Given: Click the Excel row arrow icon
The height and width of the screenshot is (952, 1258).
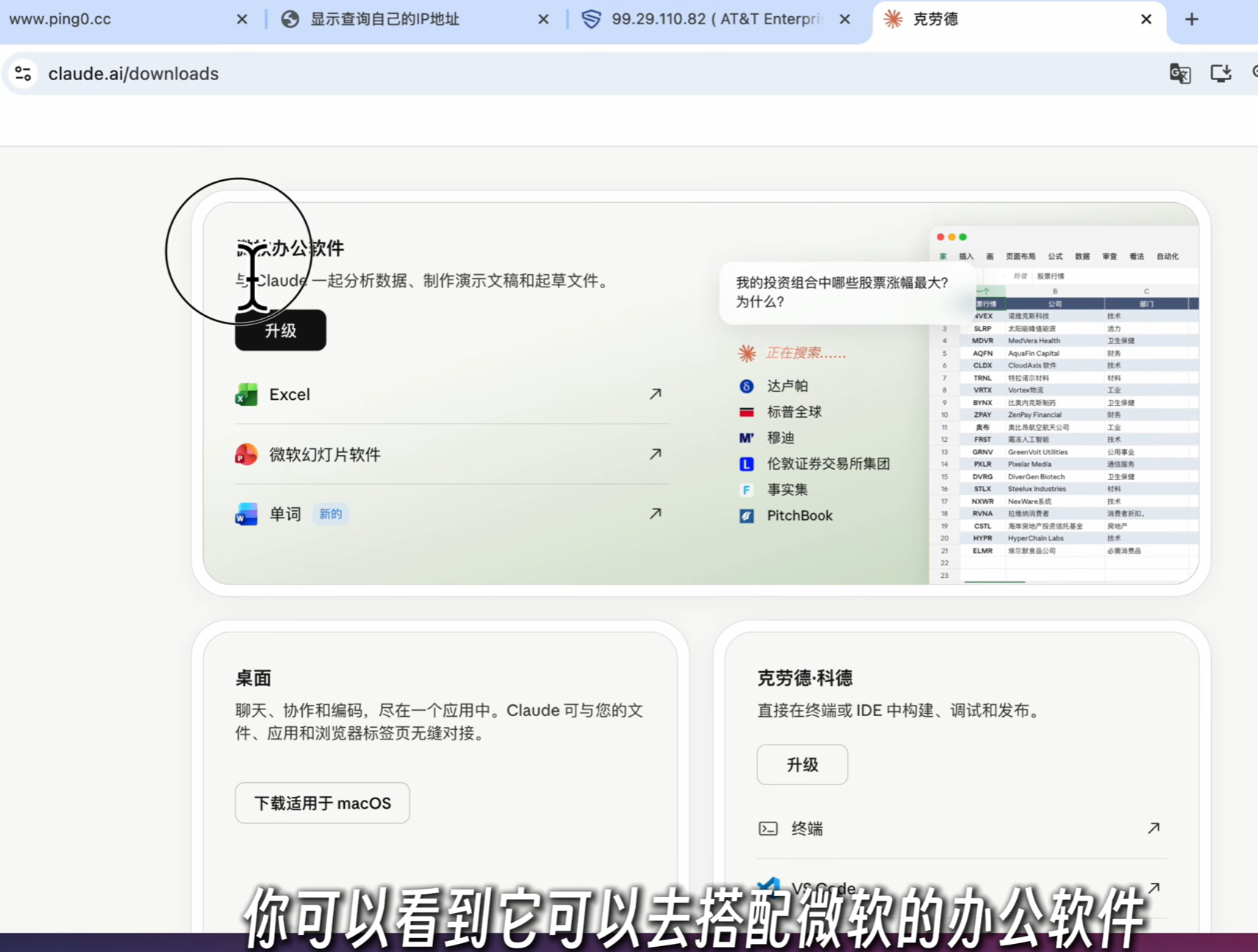Looking at the screenshot, I should 655,394.
